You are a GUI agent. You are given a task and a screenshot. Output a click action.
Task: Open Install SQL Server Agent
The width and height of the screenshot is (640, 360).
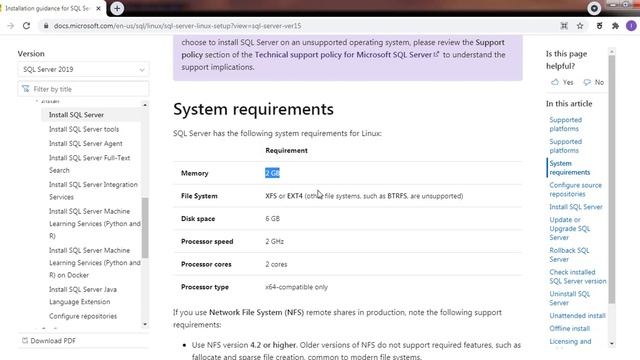pos(86,143)
